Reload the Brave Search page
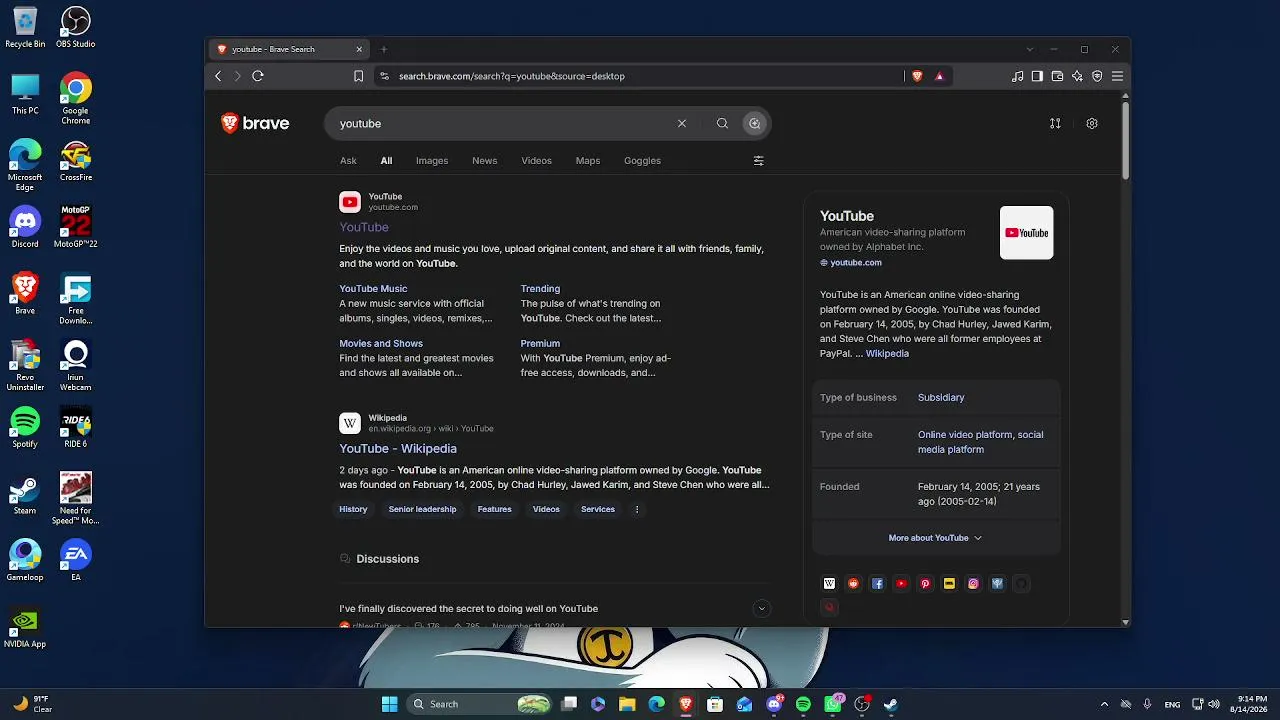 [258, 76]
